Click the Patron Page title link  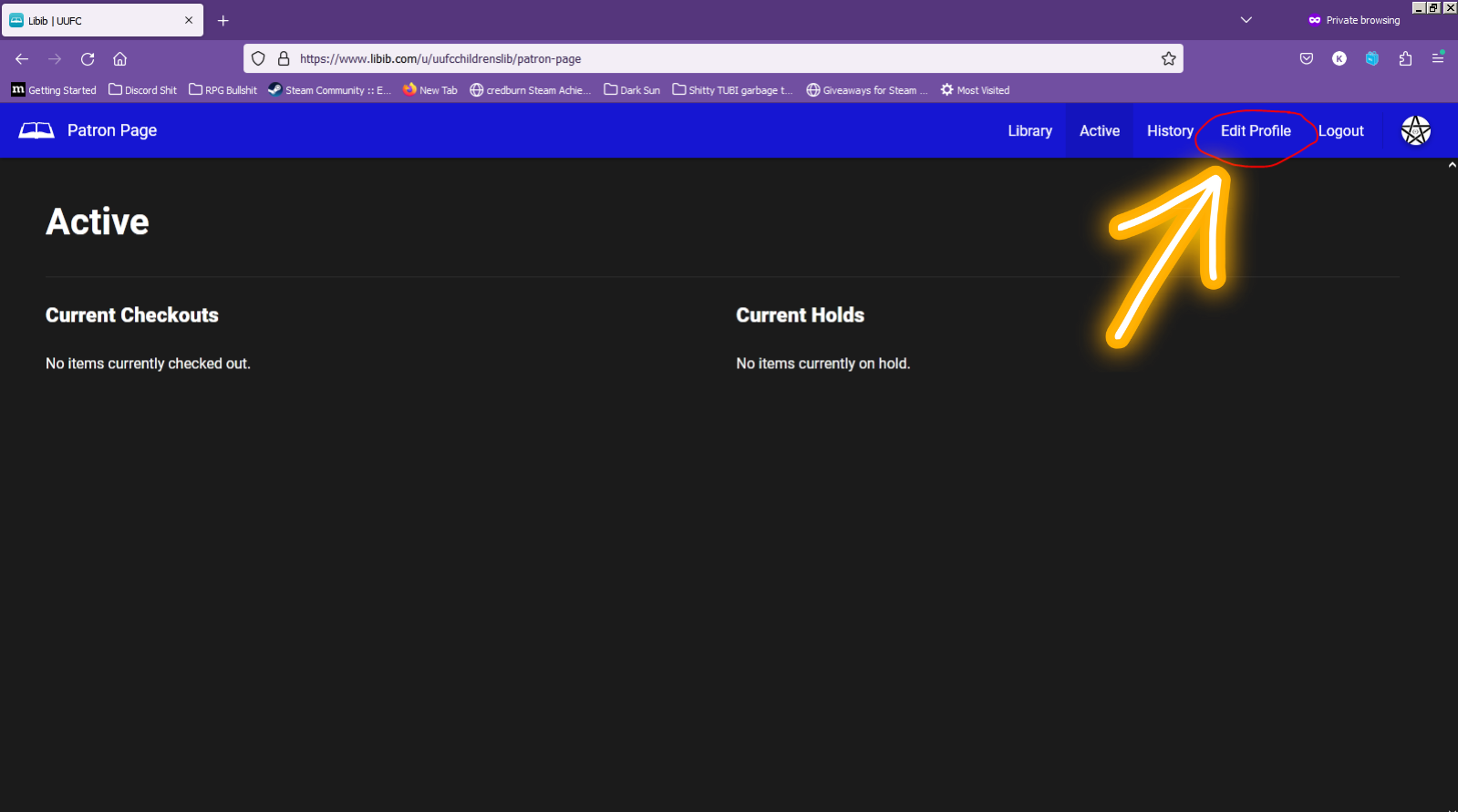coord(112,130)
